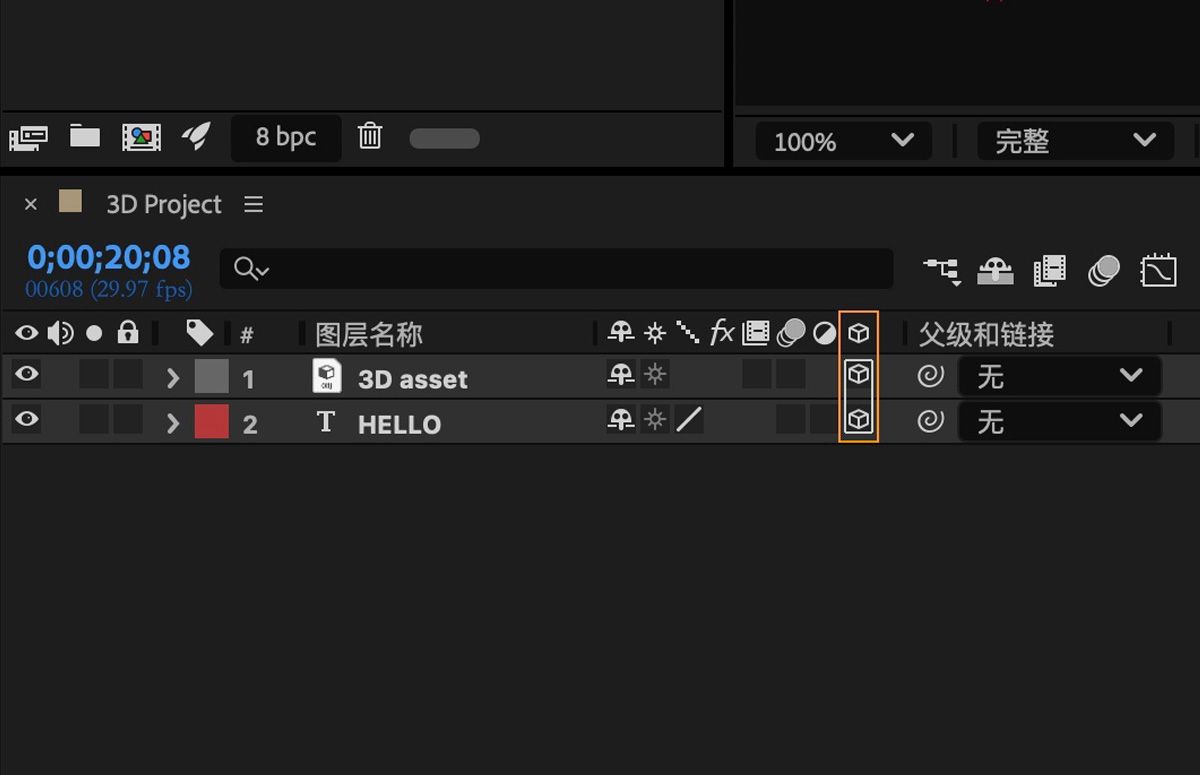Image resolution: width=1200 pixels, height=775 pixels.
Task: Expand the 3D asset layer properties
Action: (173, 378)
